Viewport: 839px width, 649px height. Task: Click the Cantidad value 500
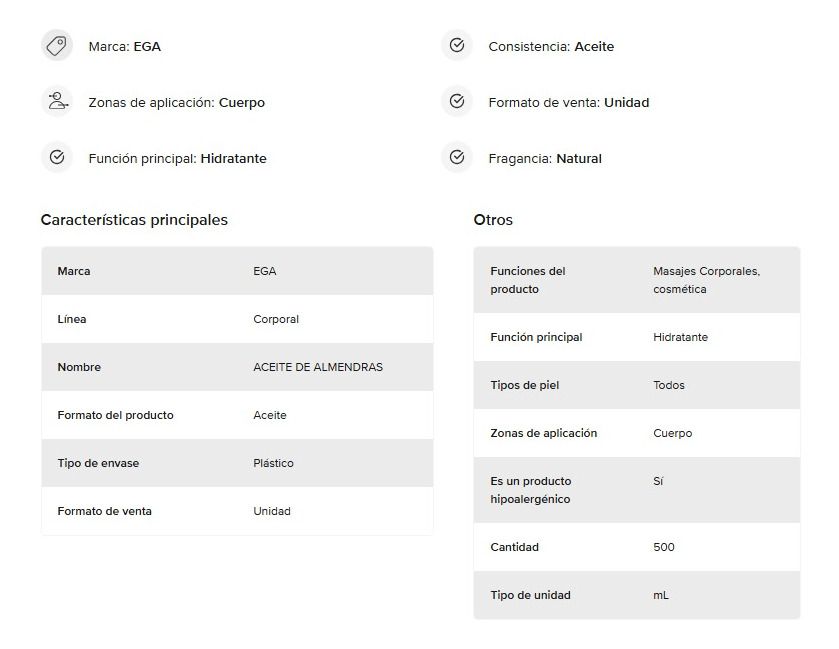pyautogui.click(x=663, y=547)
